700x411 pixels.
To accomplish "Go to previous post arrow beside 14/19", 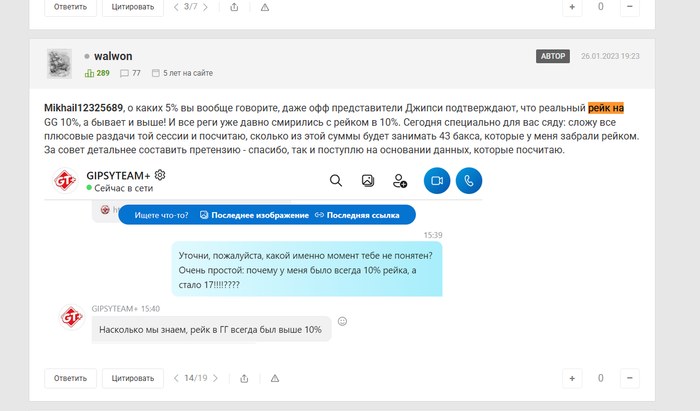I will (176, 378).
